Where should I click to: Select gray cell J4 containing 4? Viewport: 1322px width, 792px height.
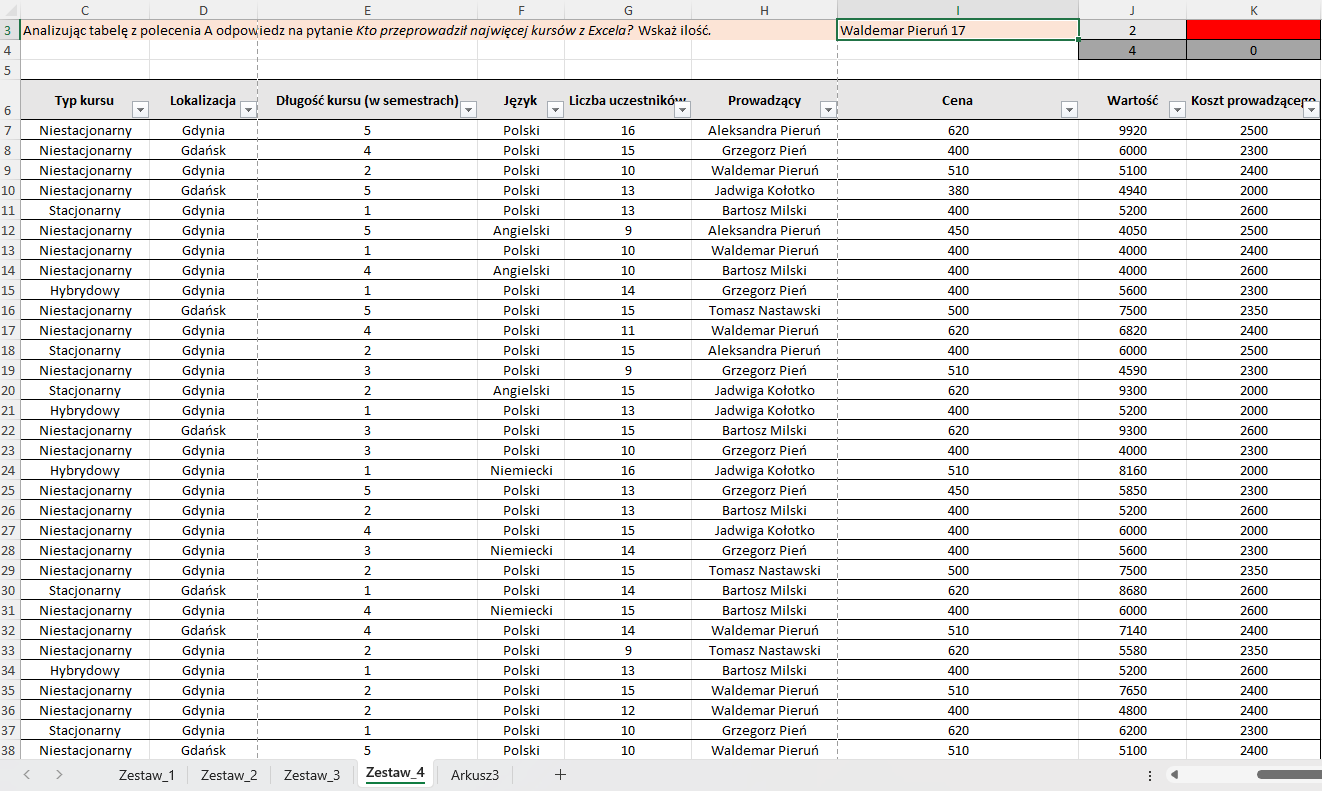[x=1132, y=50]
